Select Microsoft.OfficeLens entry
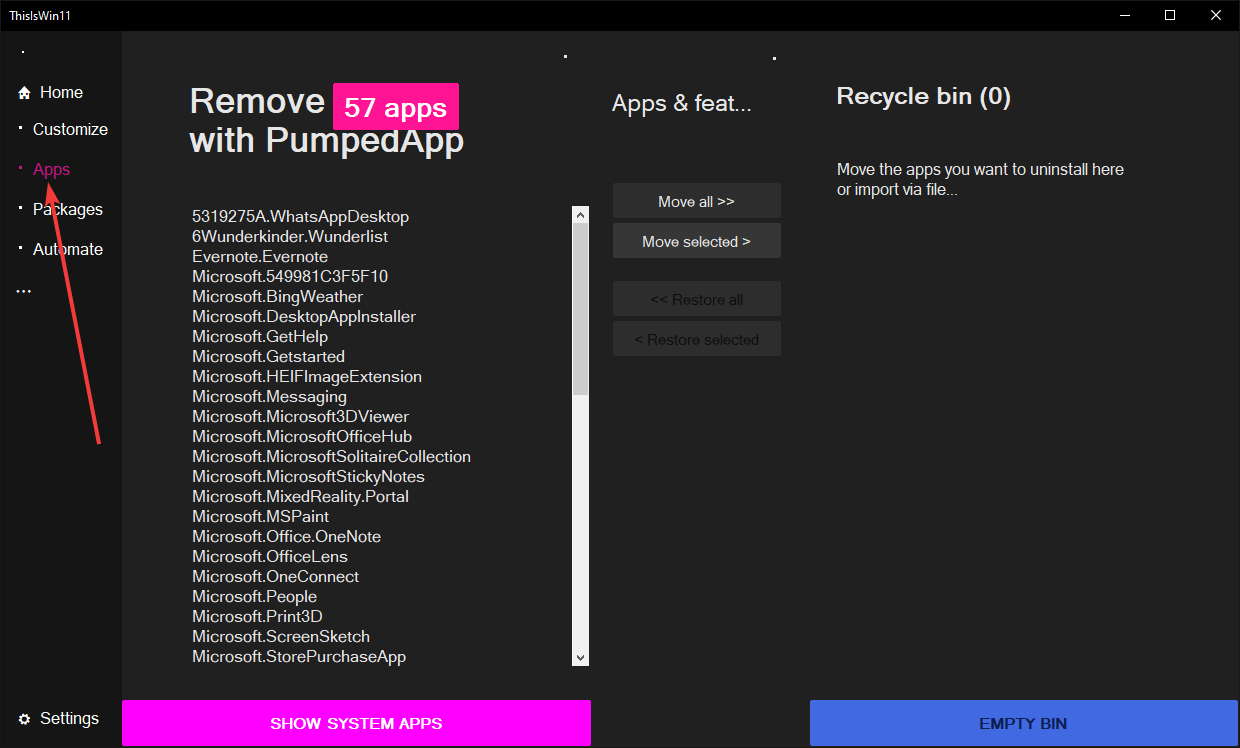1240x748 pixels. tap(270, 556)
